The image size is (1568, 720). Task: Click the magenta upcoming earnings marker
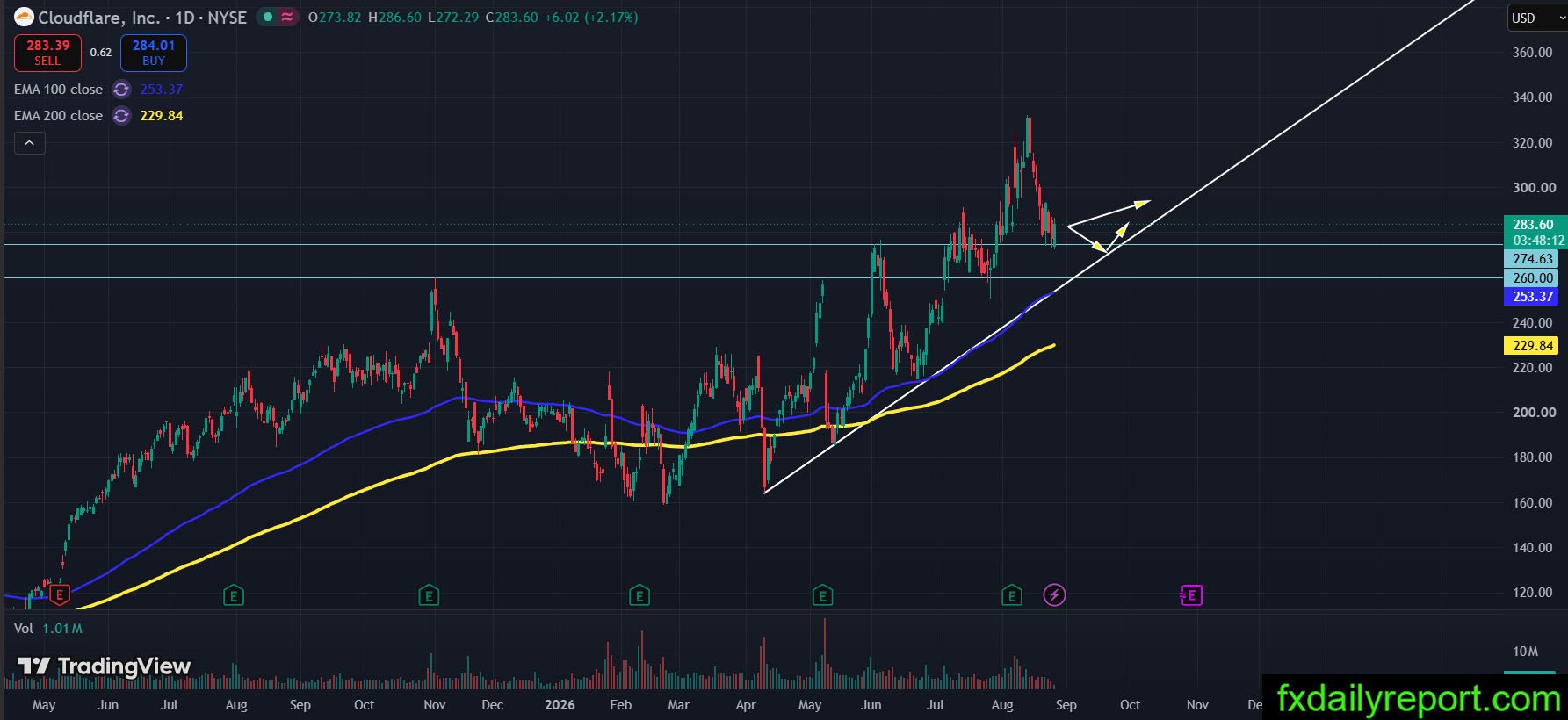pos(1191,596)
